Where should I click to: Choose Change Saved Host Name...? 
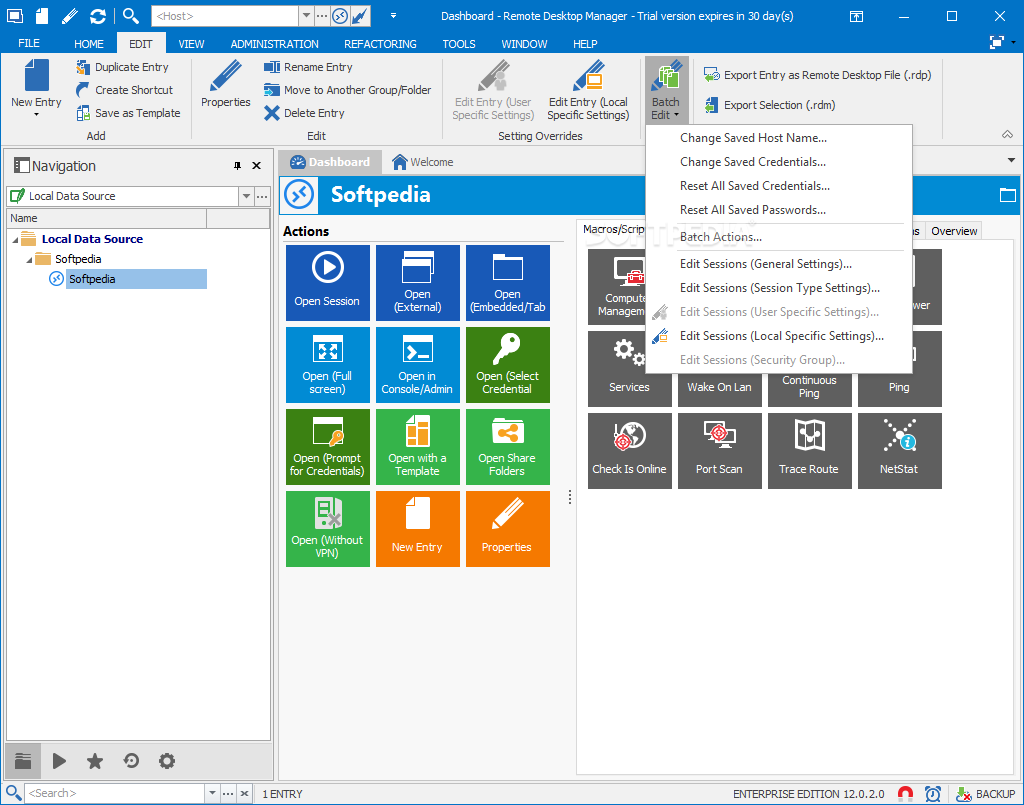click(x=753, y=138)
